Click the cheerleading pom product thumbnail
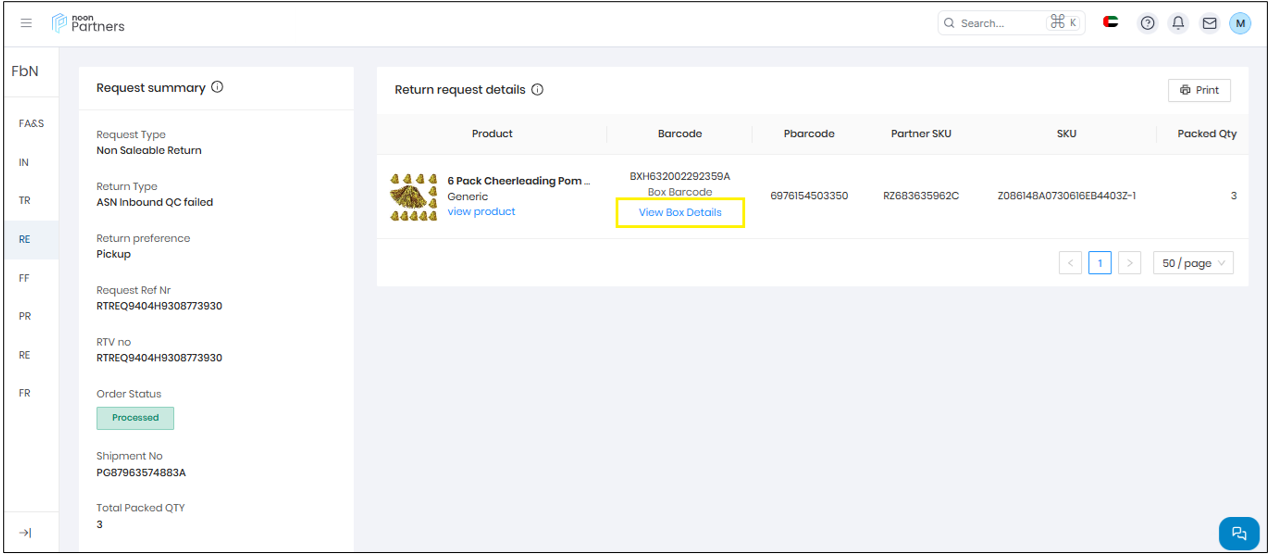The width and height of the screenshot is (1270, 554). (413, 197)
